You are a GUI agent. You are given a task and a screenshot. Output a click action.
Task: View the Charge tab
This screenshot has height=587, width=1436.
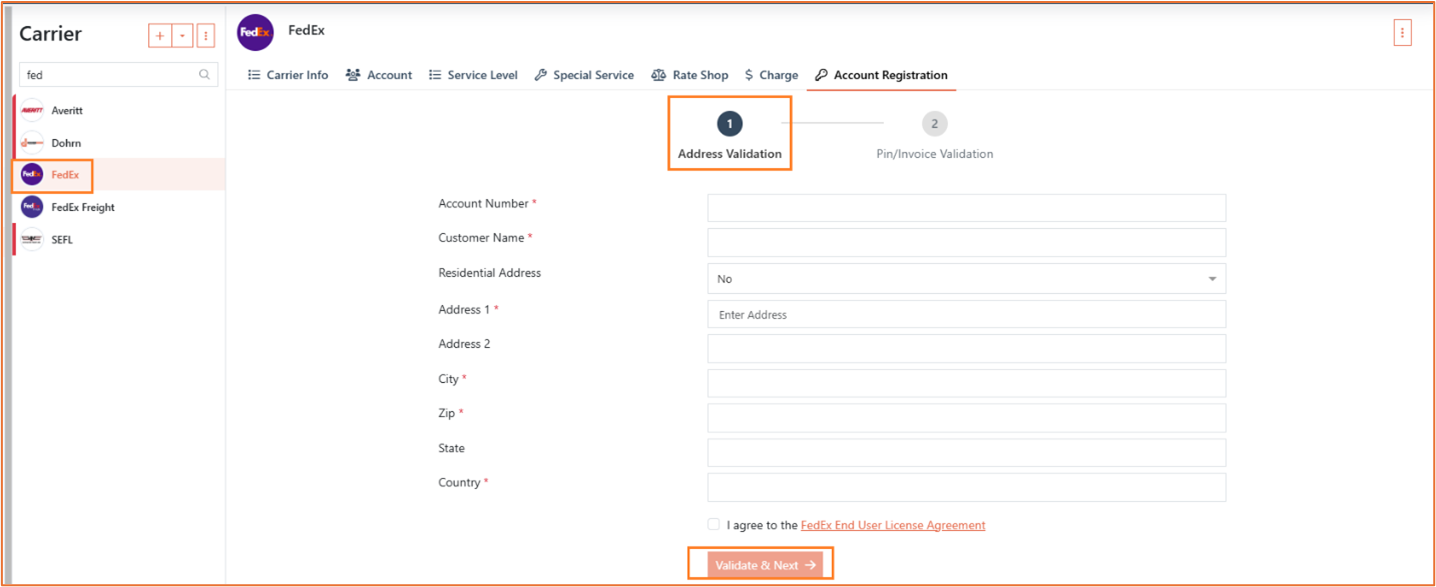pos(771,75)
